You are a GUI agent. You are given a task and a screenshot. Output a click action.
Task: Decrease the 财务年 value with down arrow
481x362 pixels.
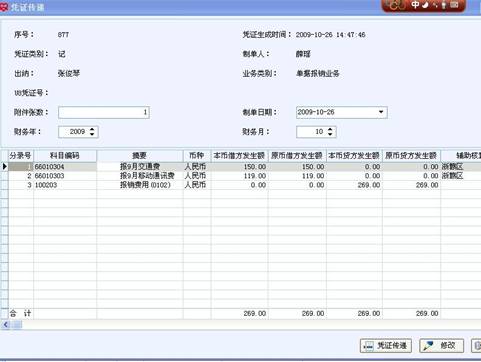(92, 134)
